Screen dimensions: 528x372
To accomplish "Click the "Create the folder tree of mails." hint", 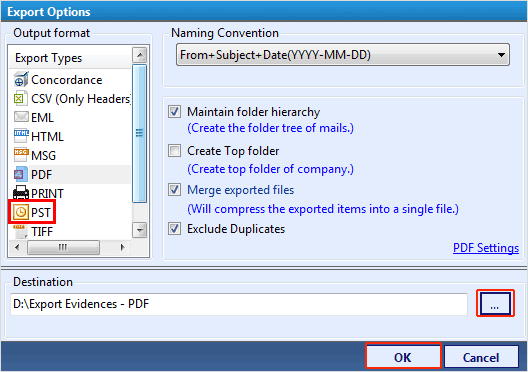I will pos(270,128).
